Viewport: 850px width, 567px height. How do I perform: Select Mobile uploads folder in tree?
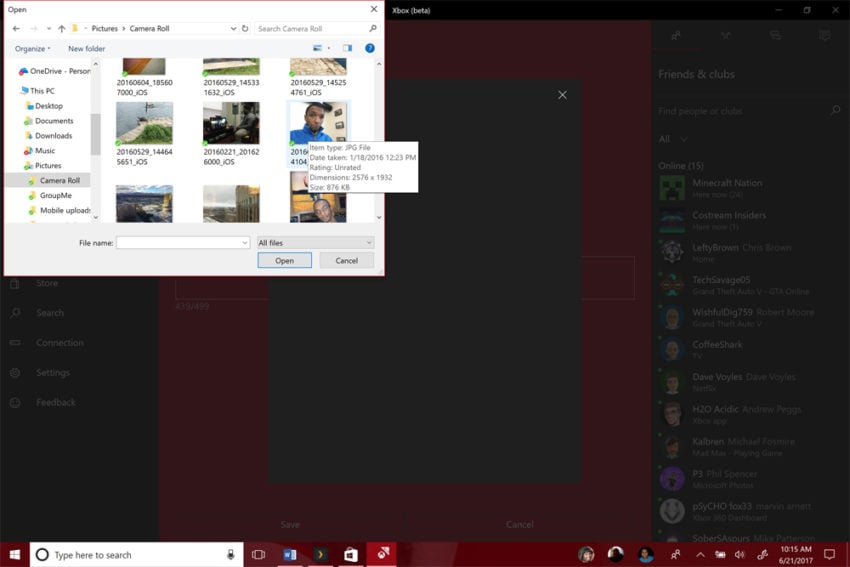(x=60, y=210)
